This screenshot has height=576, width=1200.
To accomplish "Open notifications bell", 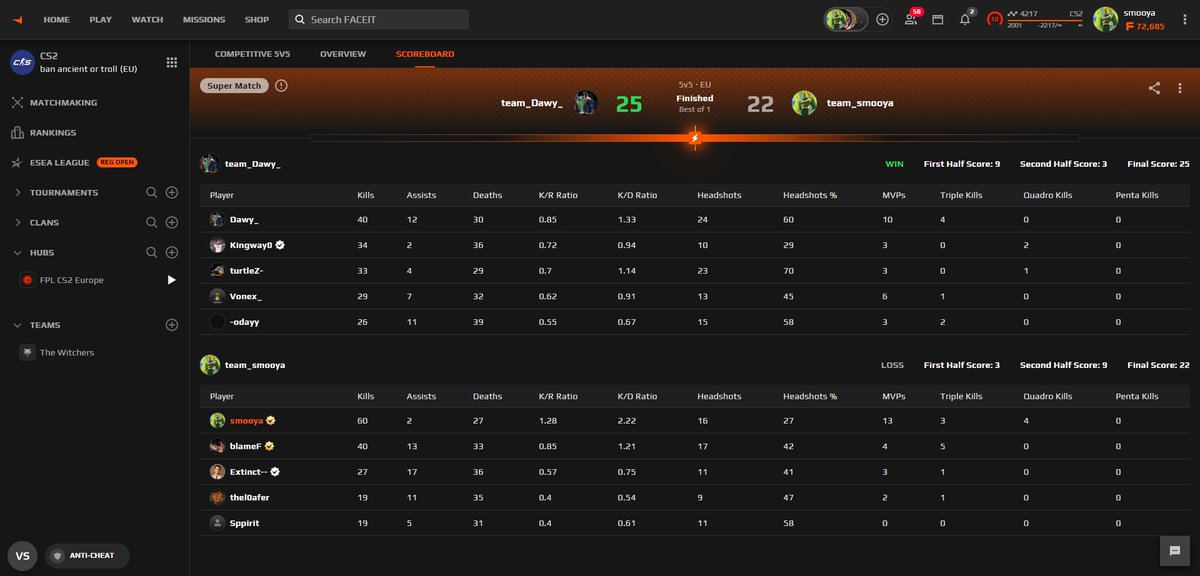I will (965, 19).
